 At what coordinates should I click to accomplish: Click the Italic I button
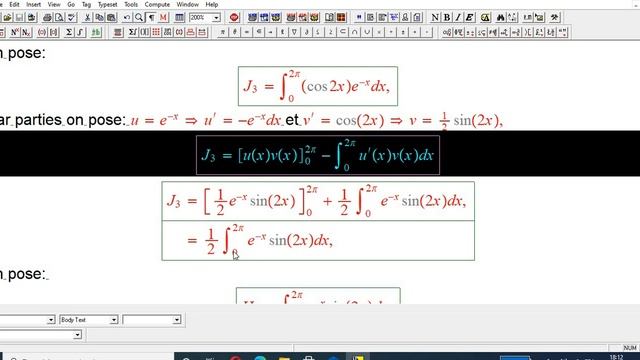pos(458,18)
